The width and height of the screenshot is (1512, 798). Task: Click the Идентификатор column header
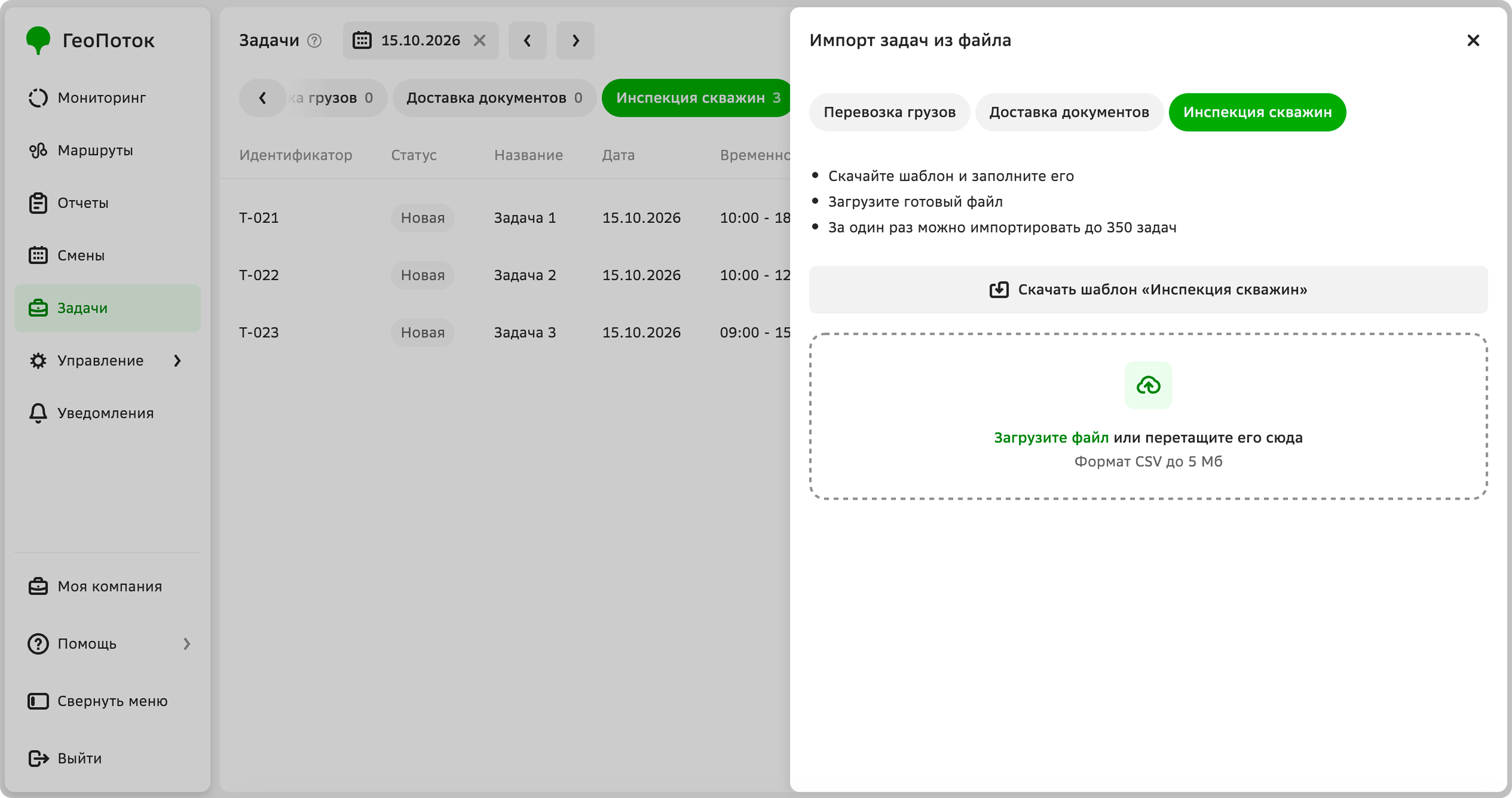click(295, 155)
